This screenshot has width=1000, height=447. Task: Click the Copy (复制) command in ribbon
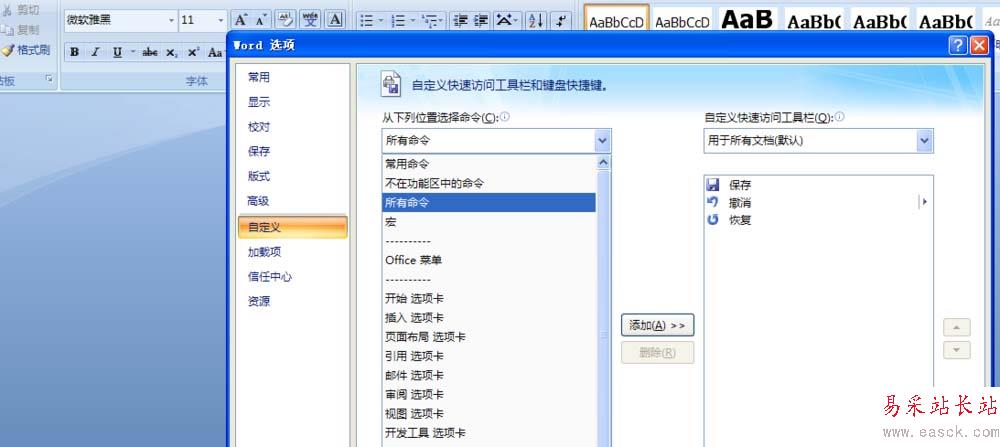pyautogui.click(x=20, y=30)
